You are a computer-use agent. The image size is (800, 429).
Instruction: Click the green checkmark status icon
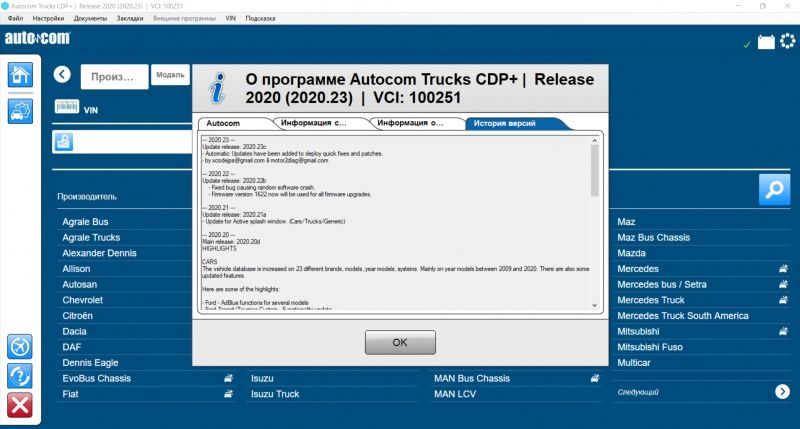coord(747,45)
